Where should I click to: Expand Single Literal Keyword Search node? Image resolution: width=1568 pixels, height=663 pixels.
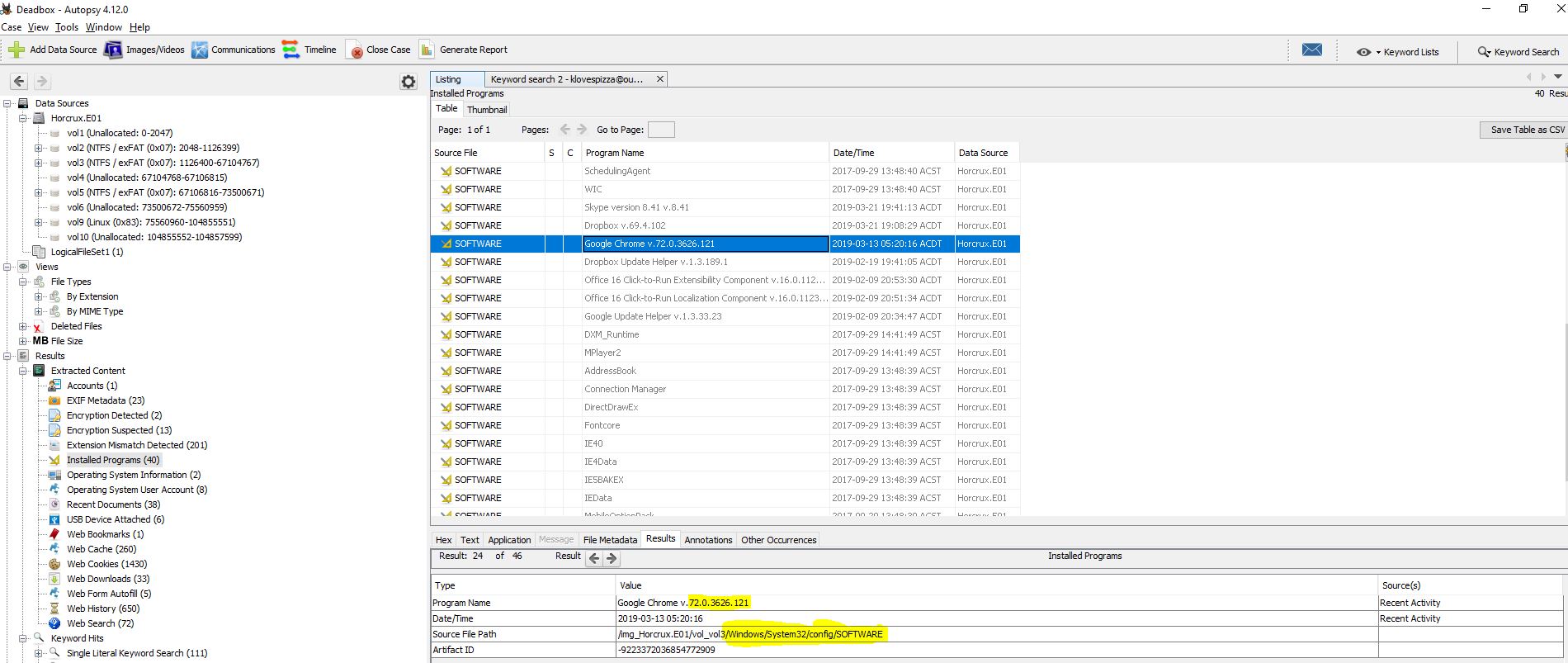click(x=38, y=653)
